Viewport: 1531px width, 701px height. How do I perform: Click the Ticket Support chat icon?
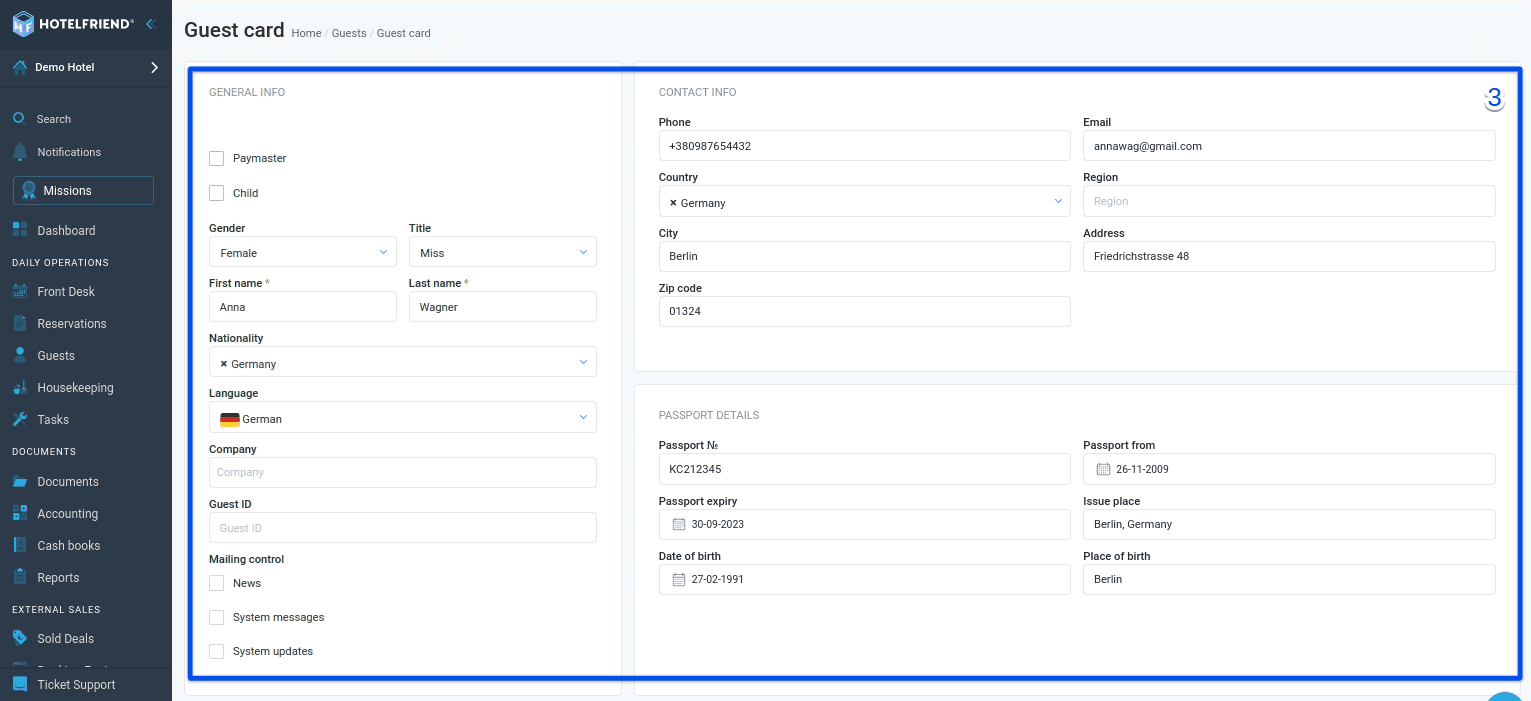(x=20, y=684)
